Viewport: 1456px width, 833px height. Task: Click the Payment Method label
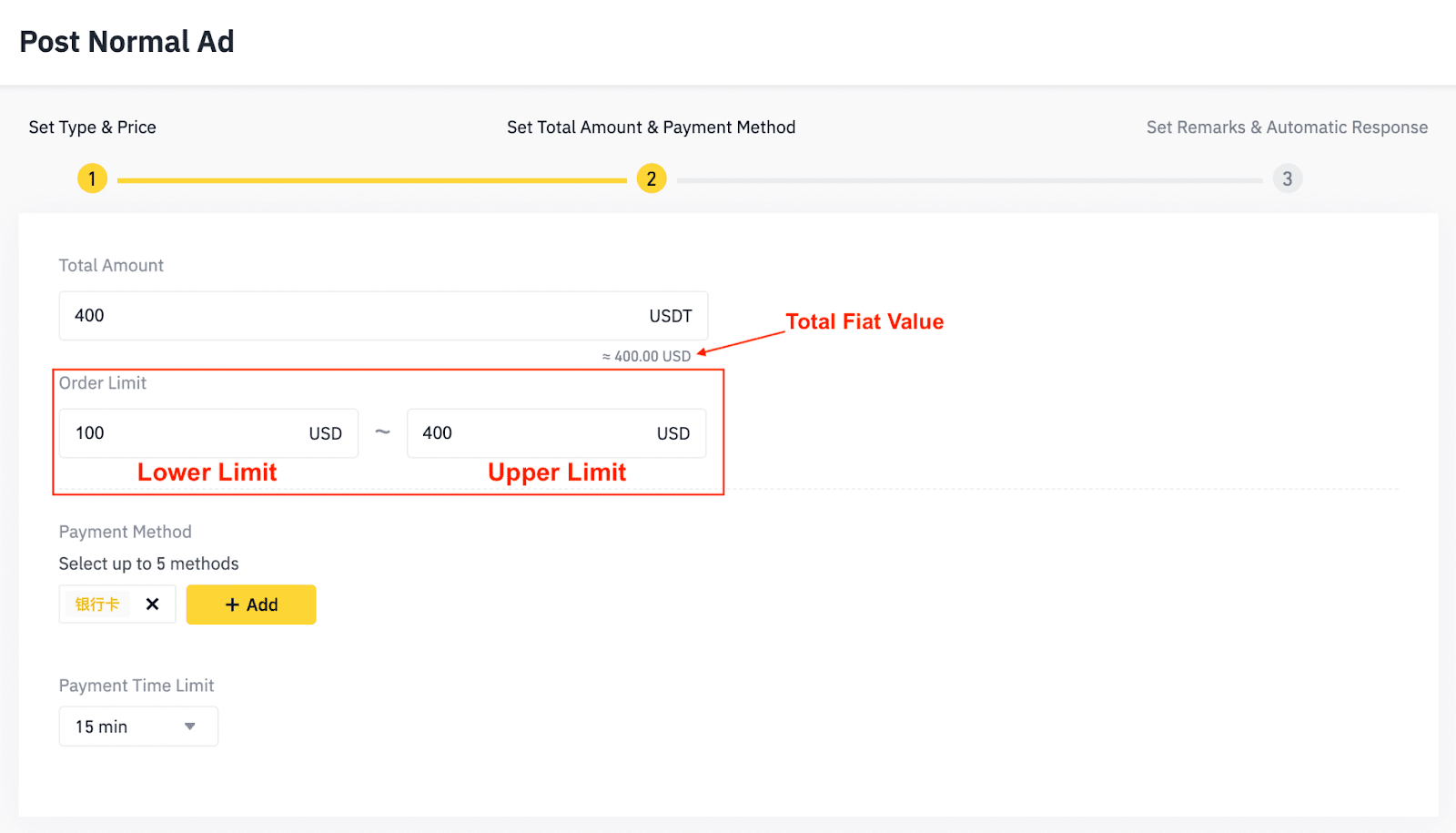click(x=126, y=532)
